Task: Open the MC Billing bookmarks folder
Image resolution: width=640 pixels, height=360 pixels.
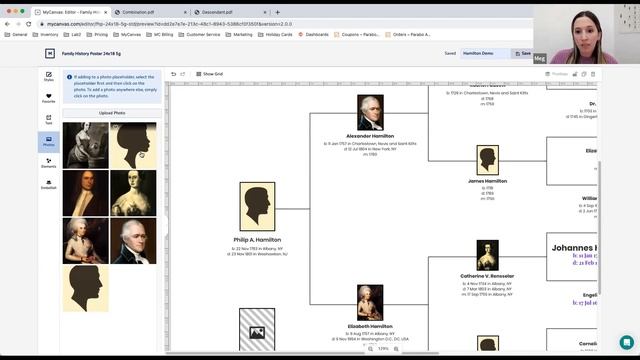Action: pyautogui.click(x=160, y=35)
